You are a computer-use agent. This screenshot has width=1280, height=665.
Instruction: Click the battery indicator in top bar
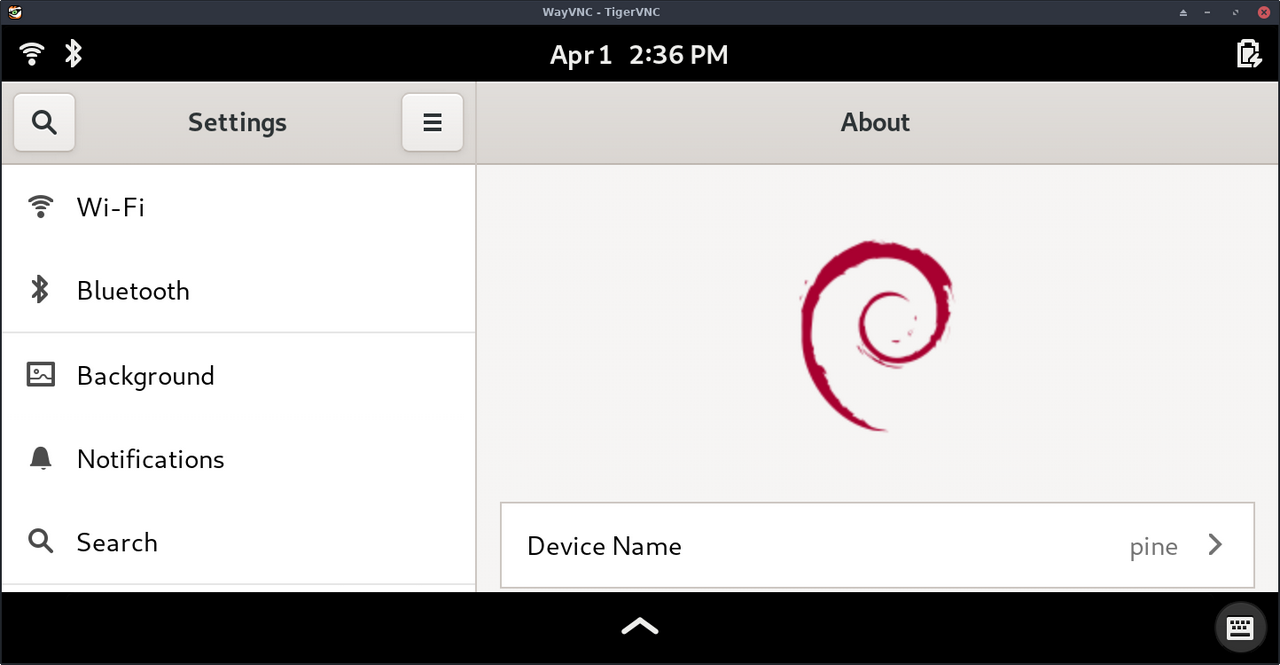tap(1249, 53)
